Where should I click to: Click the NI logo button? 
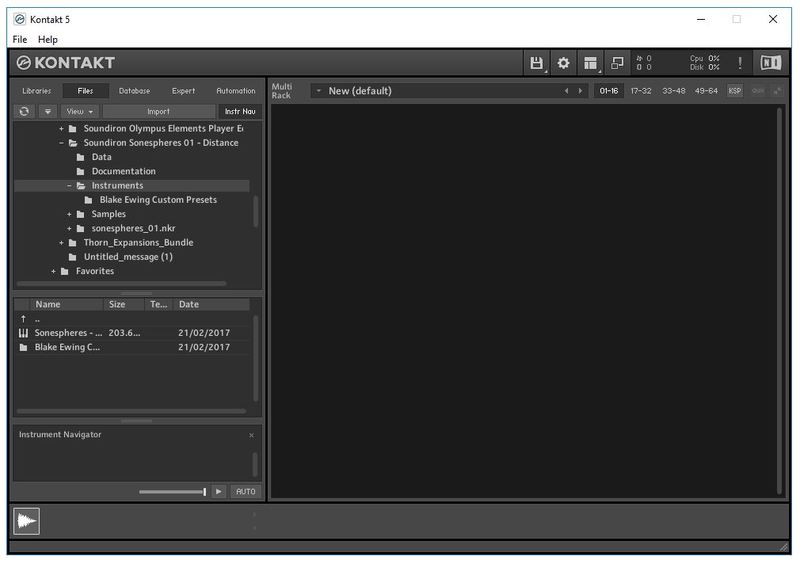(x=770, y=63)
